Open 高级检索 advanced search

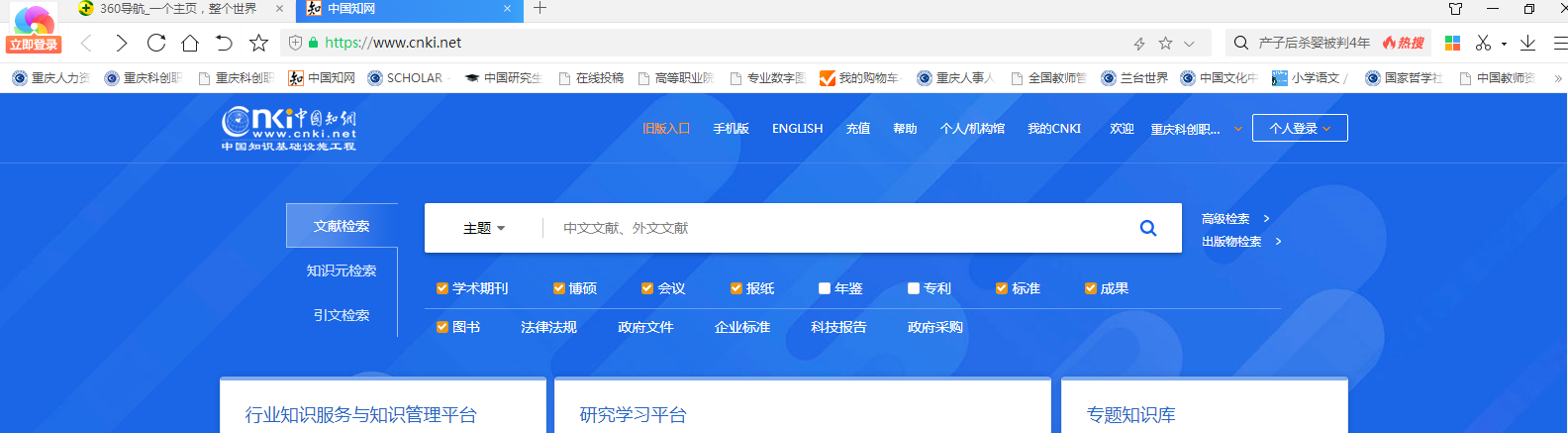click(1225, 219)
